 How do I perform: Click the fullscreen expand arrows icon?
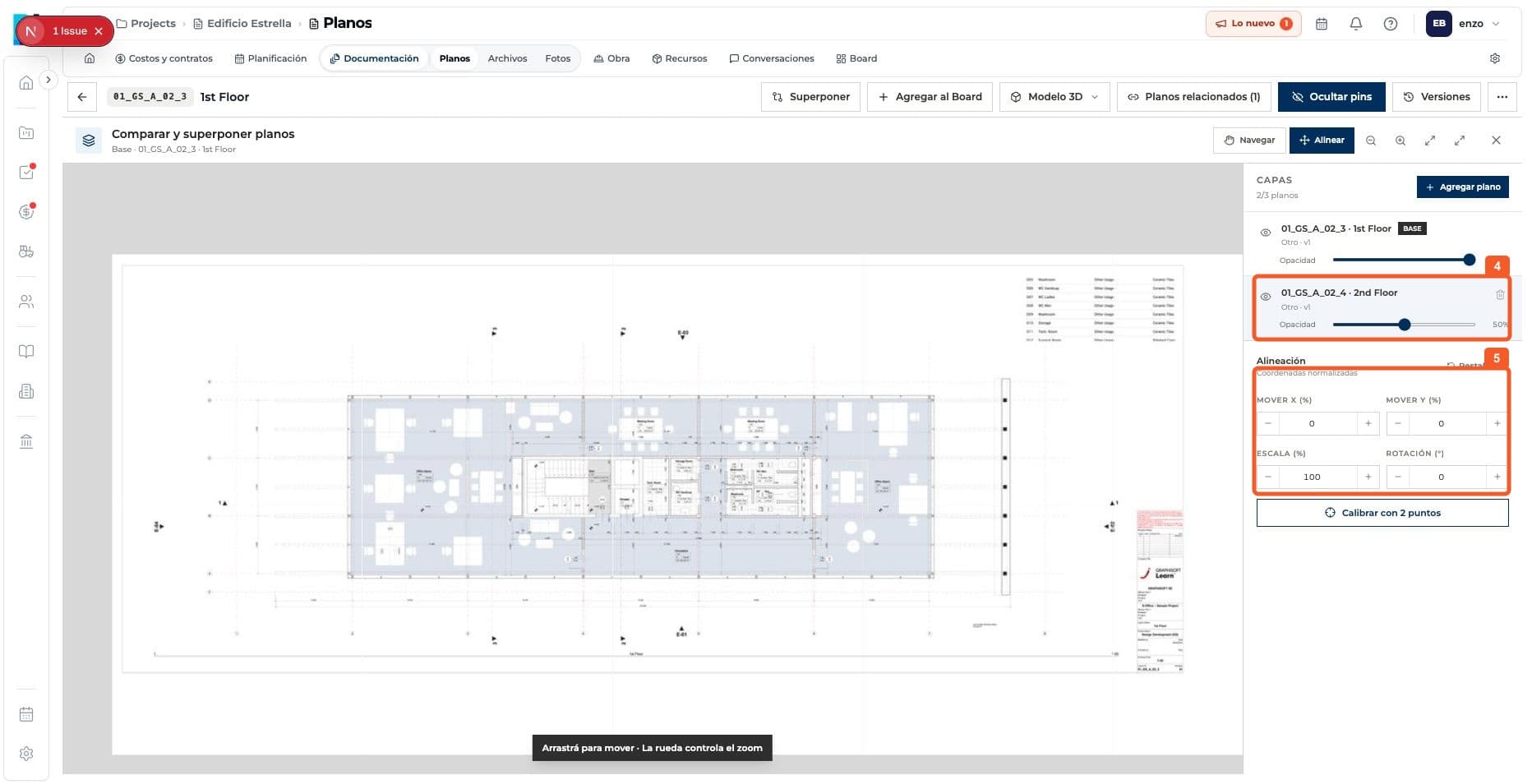(x=1460, y=141)
